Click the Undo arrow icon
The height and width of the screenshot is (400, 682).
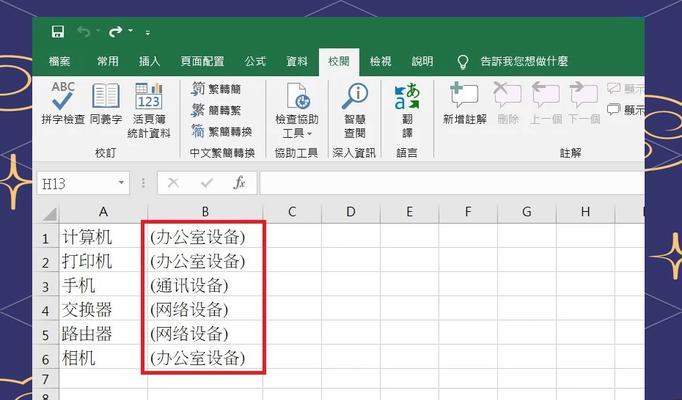[x=84, y=32]
